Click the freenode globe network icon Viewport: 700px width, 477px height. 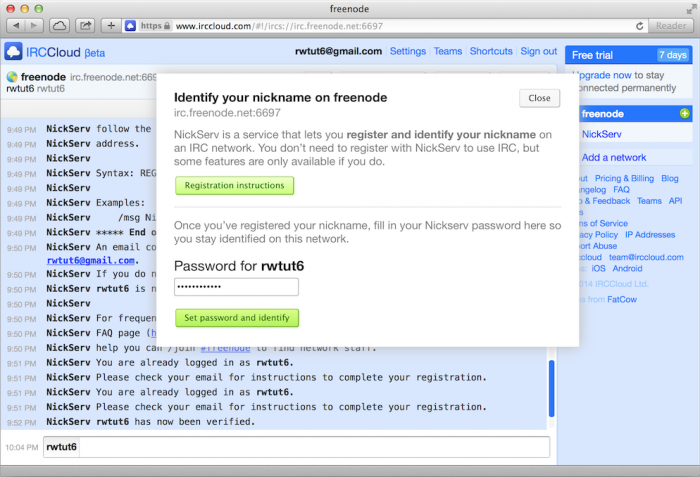coord(12,77)
